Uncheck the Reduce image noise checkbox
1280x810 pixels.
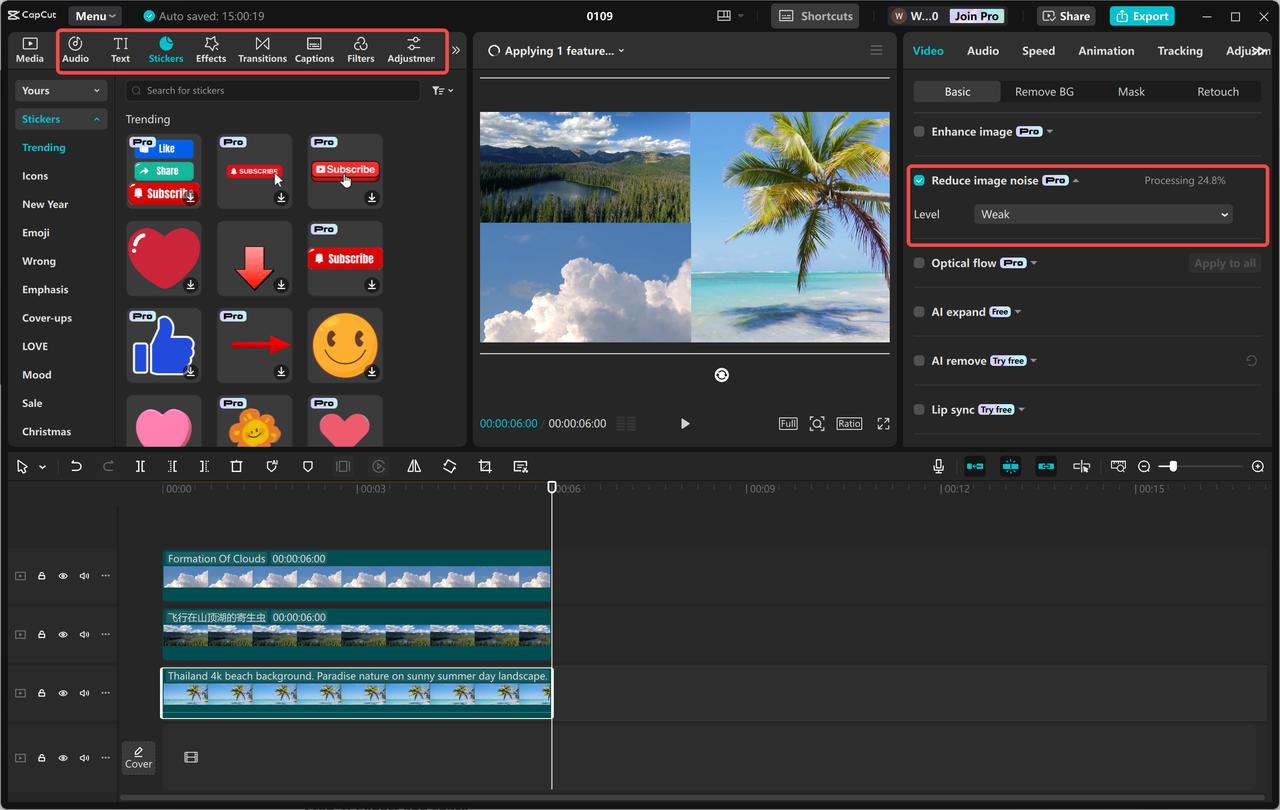(919, 181)
